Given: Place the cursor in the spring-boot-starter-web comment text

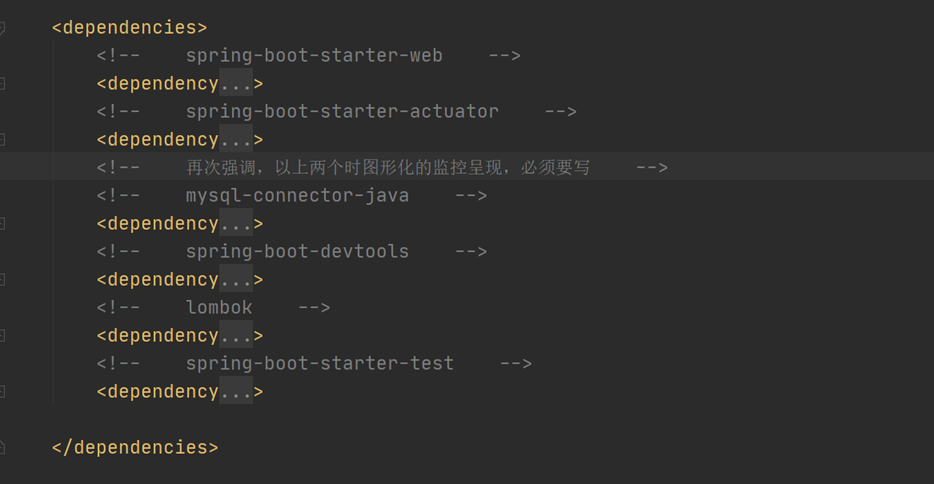Looking at the screenshot, I should click(314, 55).
